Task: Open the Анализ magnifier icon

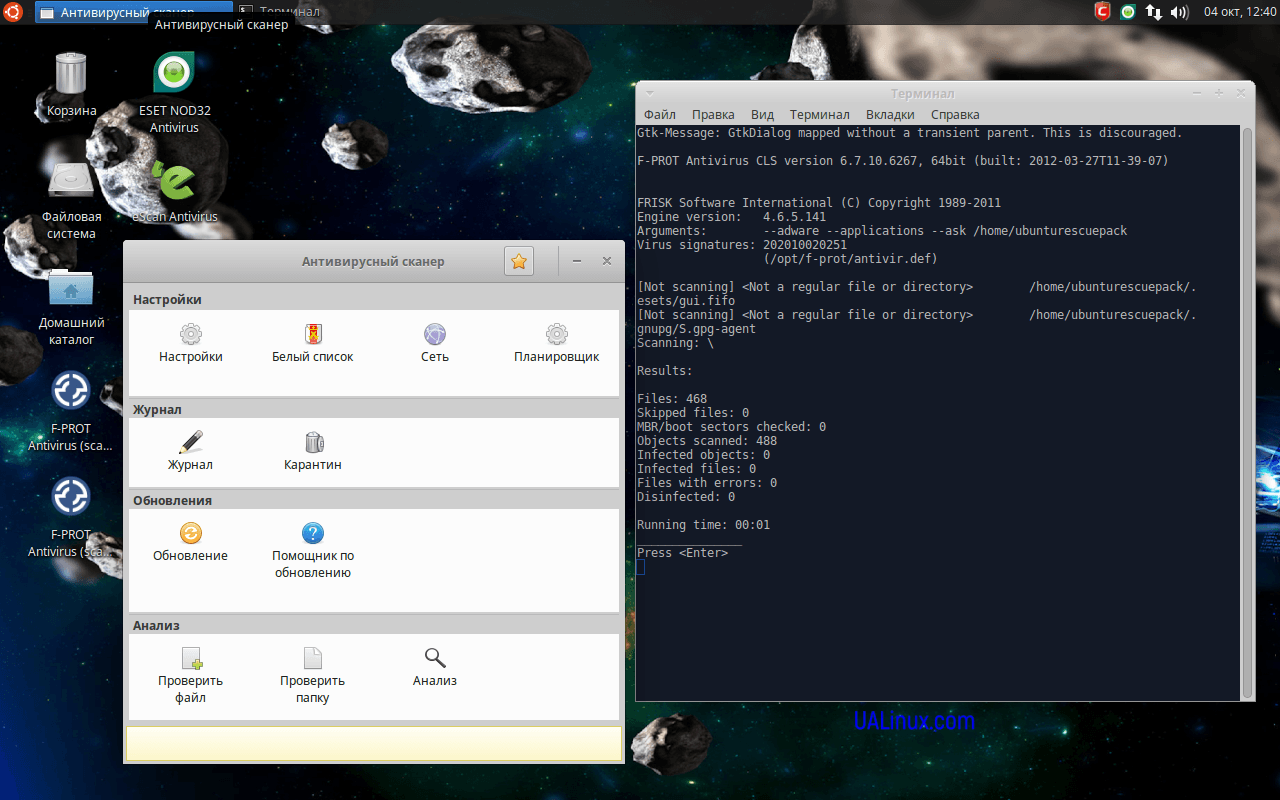Action: click(x=435, y=667)
